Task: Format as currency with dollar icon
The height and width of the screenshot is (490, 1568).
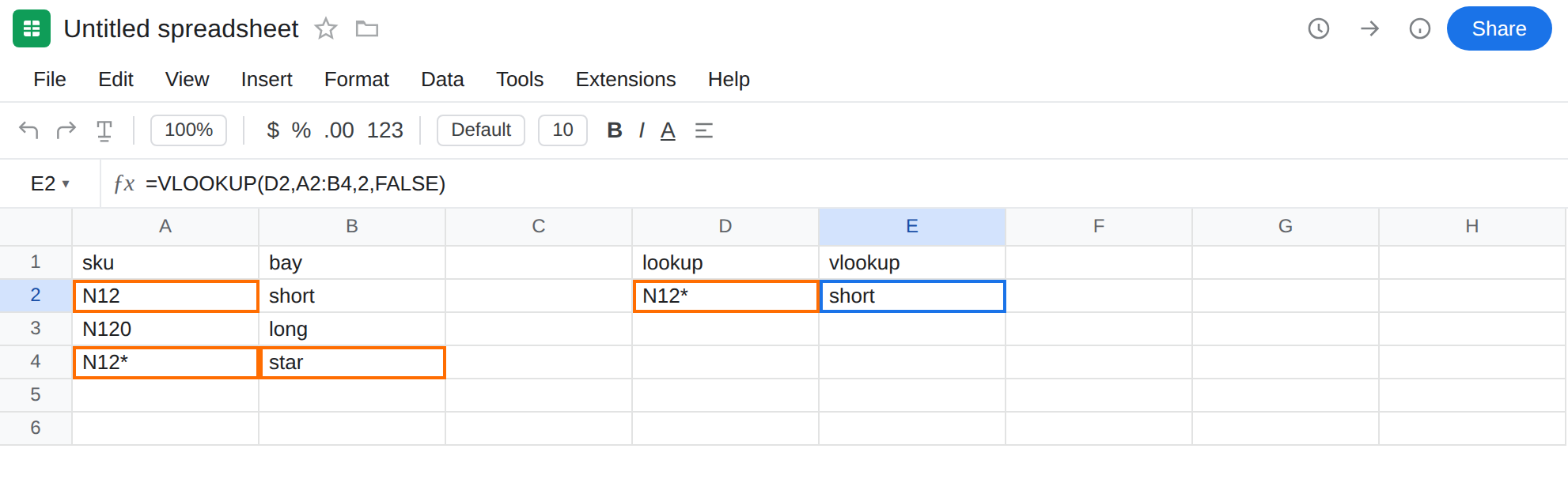Action: [273, 130]
